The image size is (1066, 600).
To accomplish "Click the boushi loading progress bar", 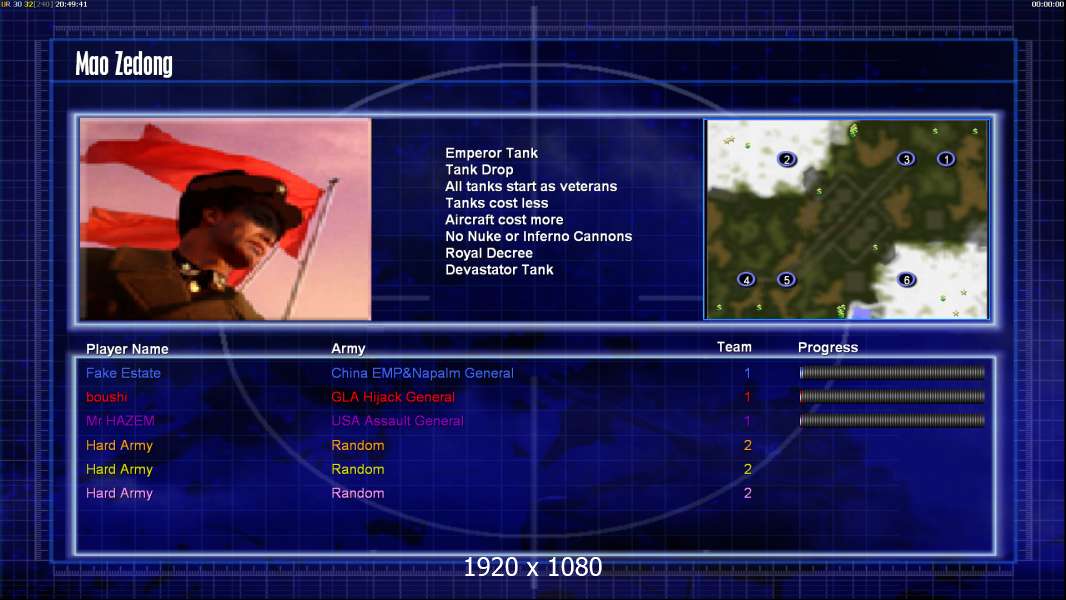I will [892, 396].
